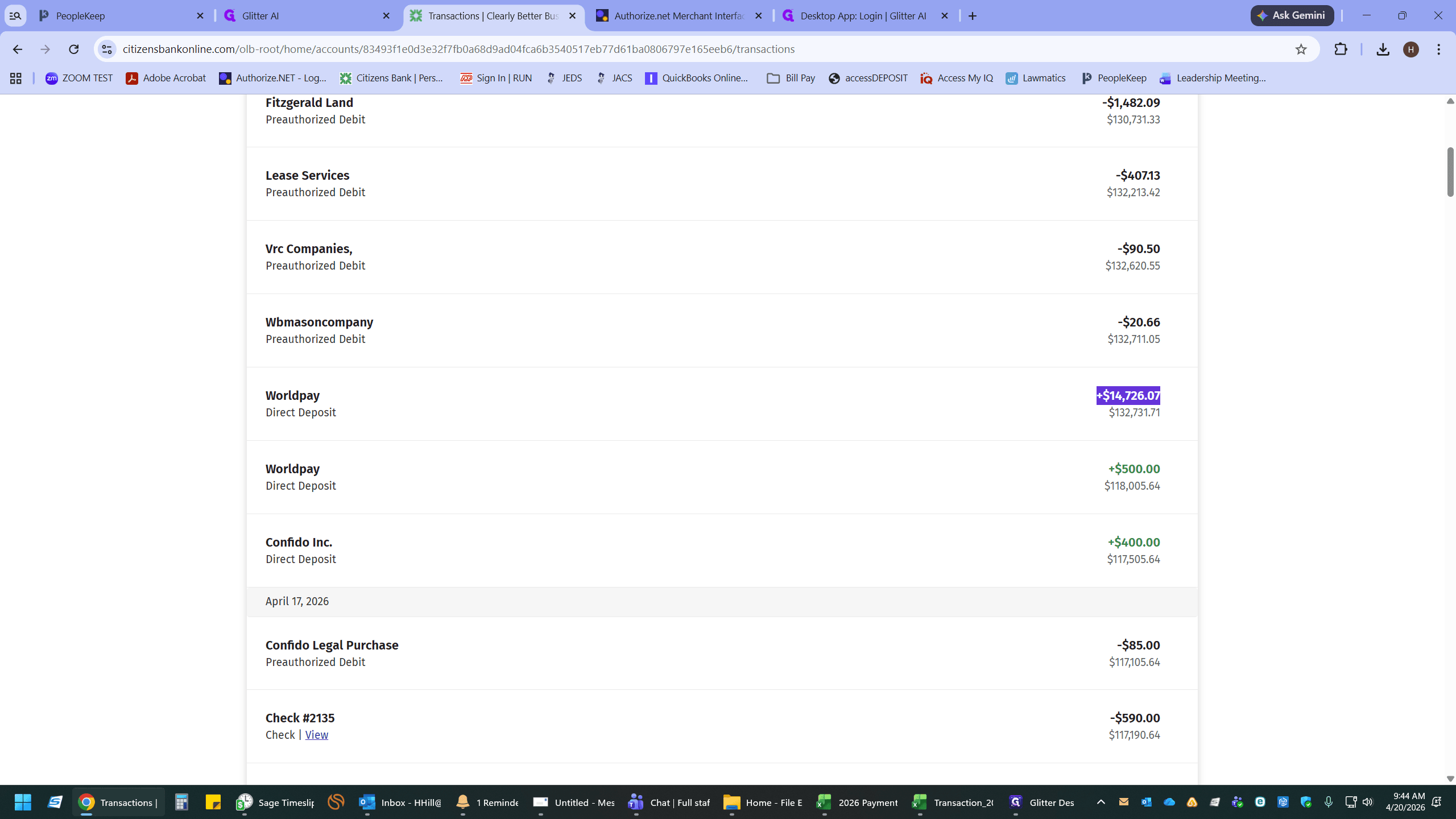Click the Chrome apps grid icon
1456x819 pixels.
pos(16,78)
